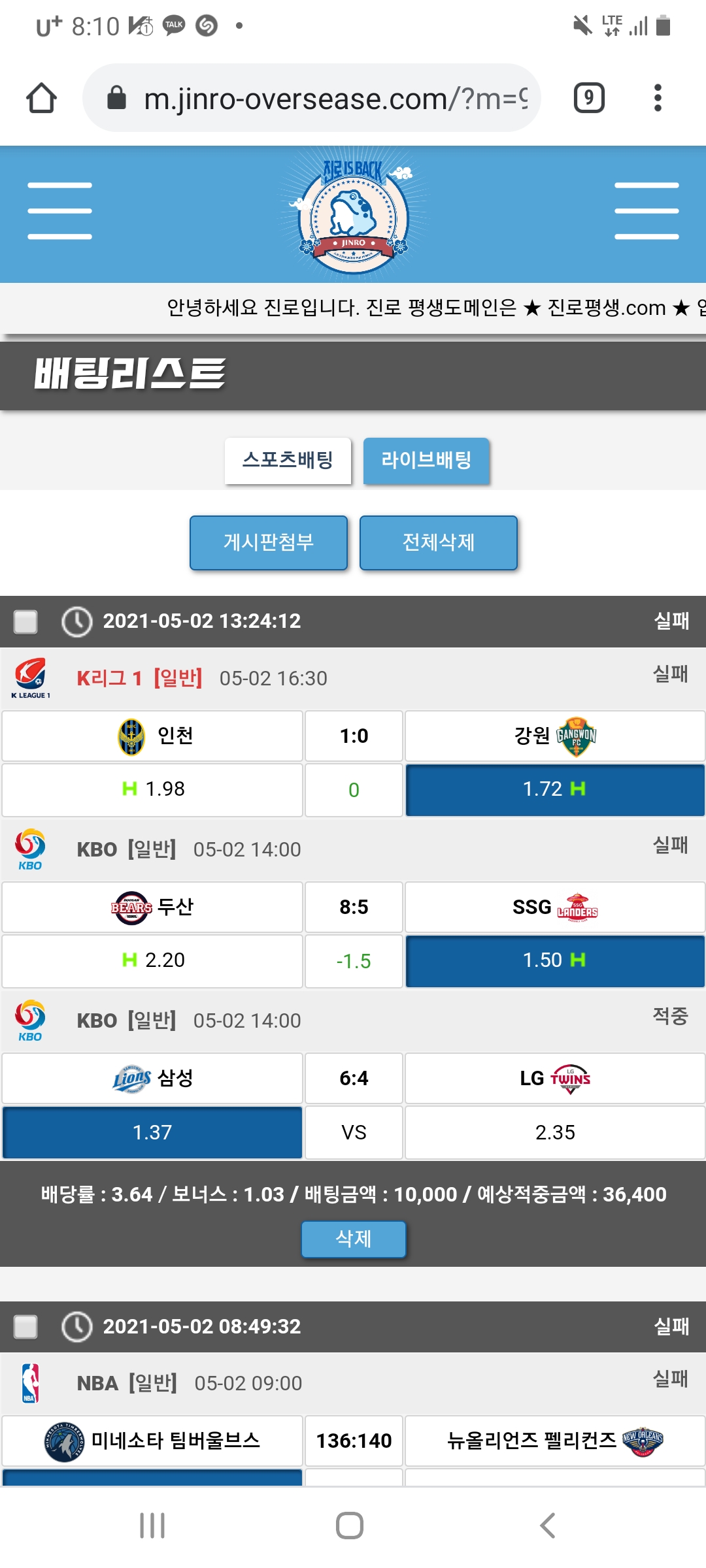Tap the Android recent apps icon
Image resolution: width=706 pixels, height=1568 pixels.
[x=152, y=1526]
